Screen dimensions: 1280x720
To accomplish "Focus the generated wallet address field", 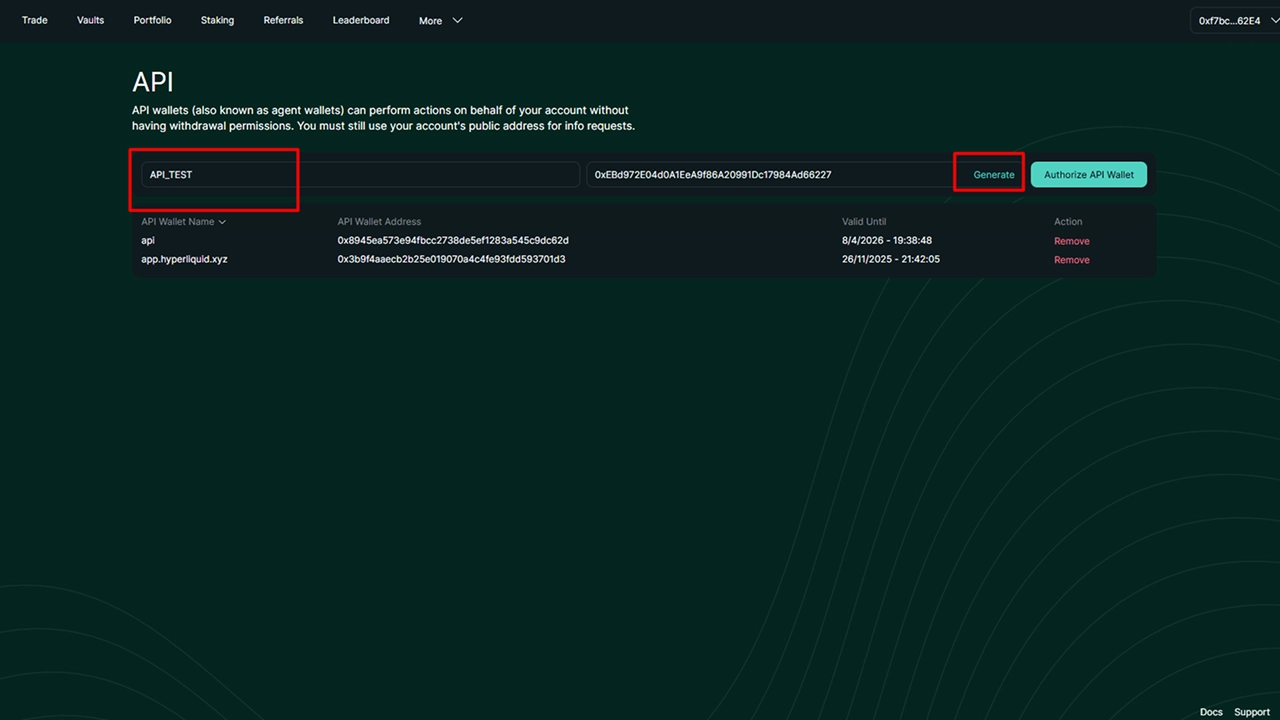I will [x=770, y=174].
